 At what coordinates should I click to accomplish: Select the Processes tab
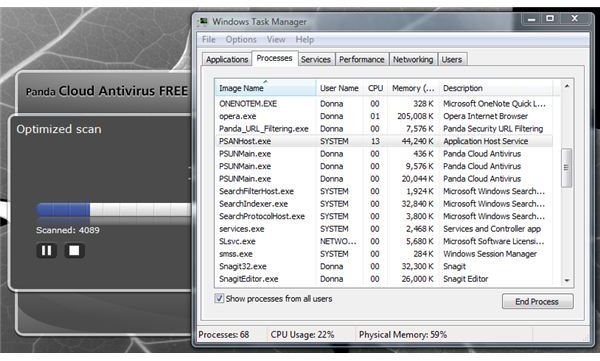tap(274, 58)
